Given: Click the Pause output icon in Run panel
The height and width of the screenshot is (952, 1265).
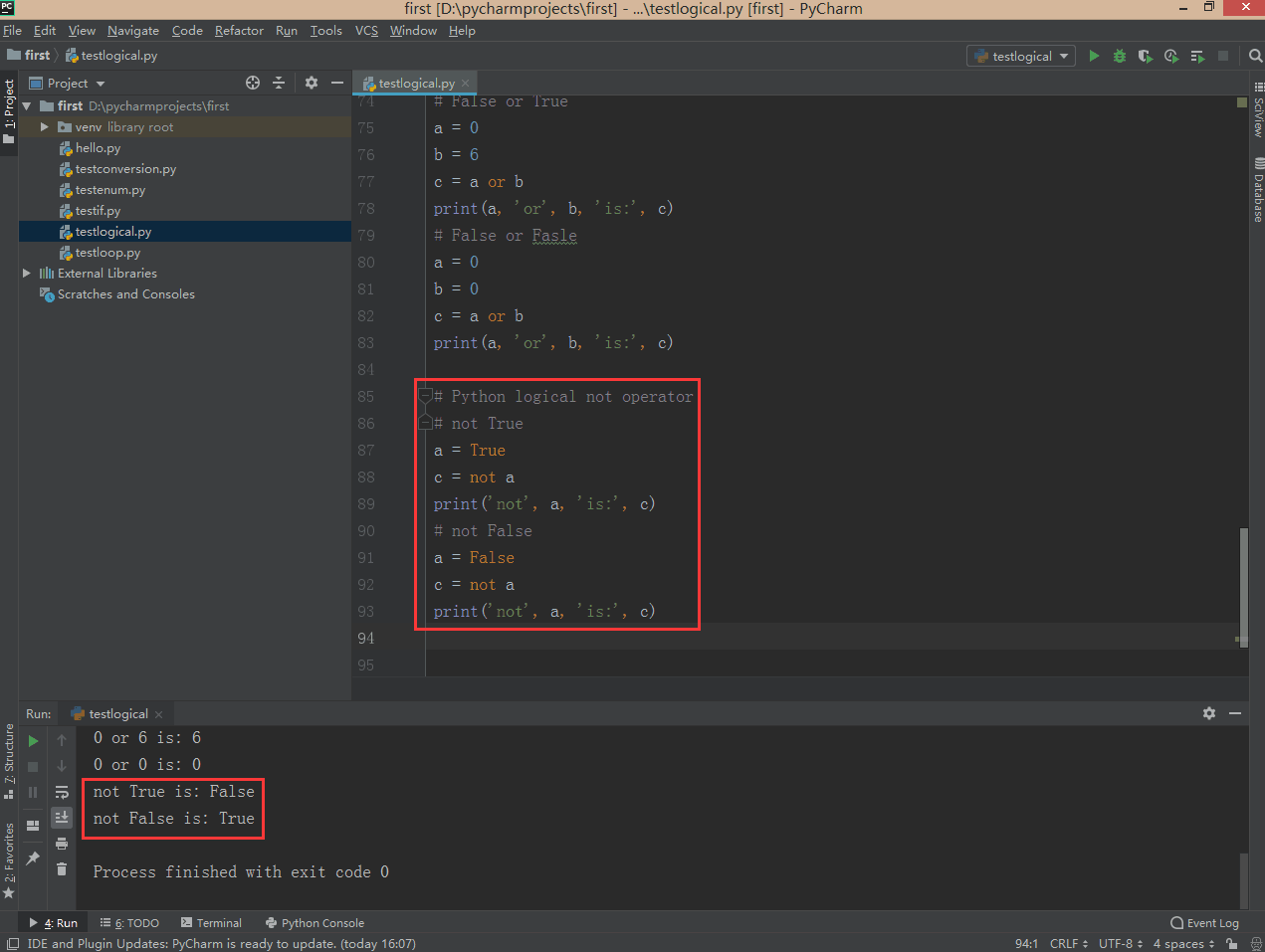Looking at the screenshot, I should [33, 793].
